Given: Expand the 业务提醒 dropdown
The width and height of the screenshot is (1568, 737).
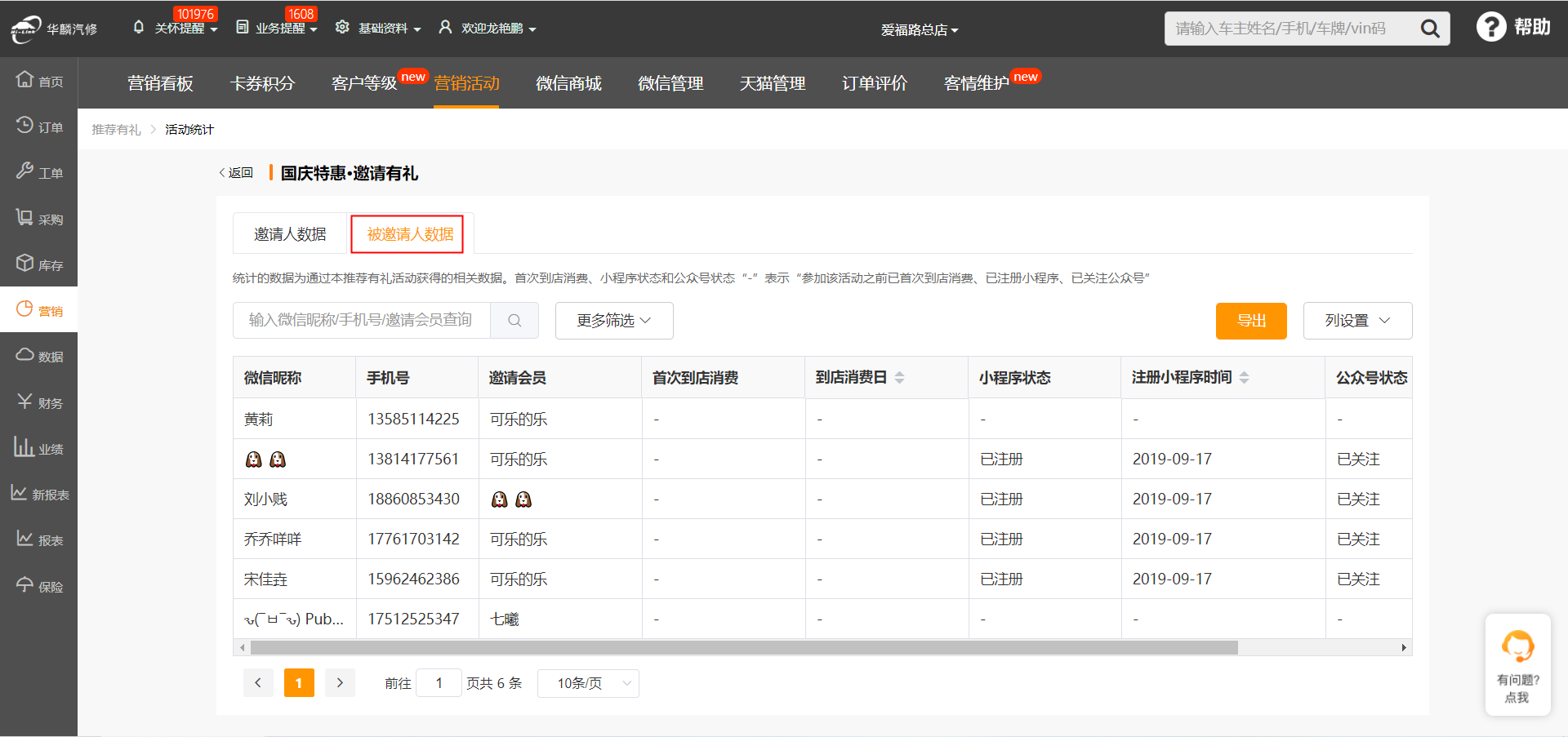Looking at the screenshot, I should [277, 28].
